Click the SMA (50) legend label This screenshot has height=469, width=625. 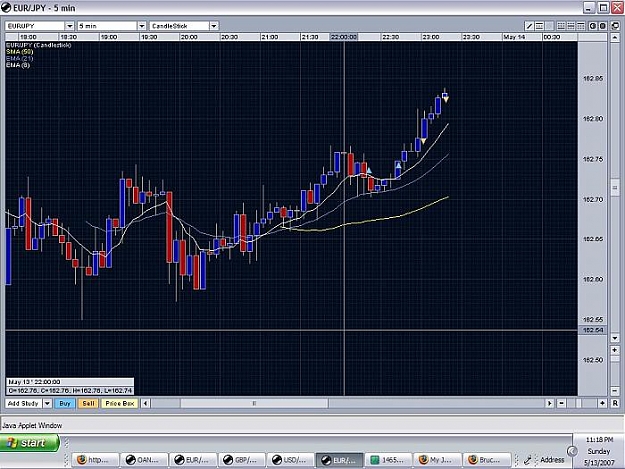click(20, 52)
